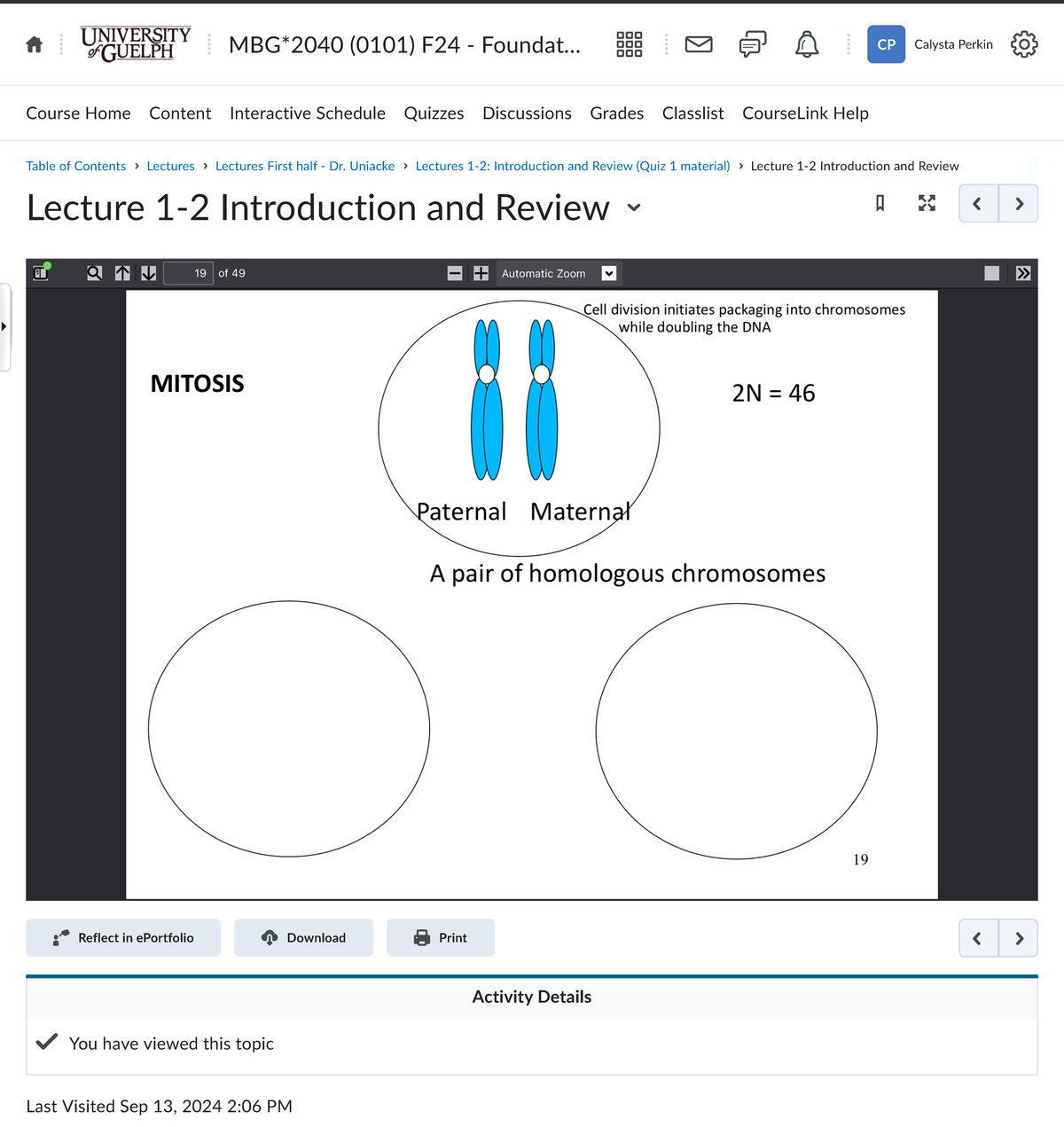1064x1127 pixels.
Task: Toggle the PDF sidebar thumbnails panel
Action: pos(40,273)
